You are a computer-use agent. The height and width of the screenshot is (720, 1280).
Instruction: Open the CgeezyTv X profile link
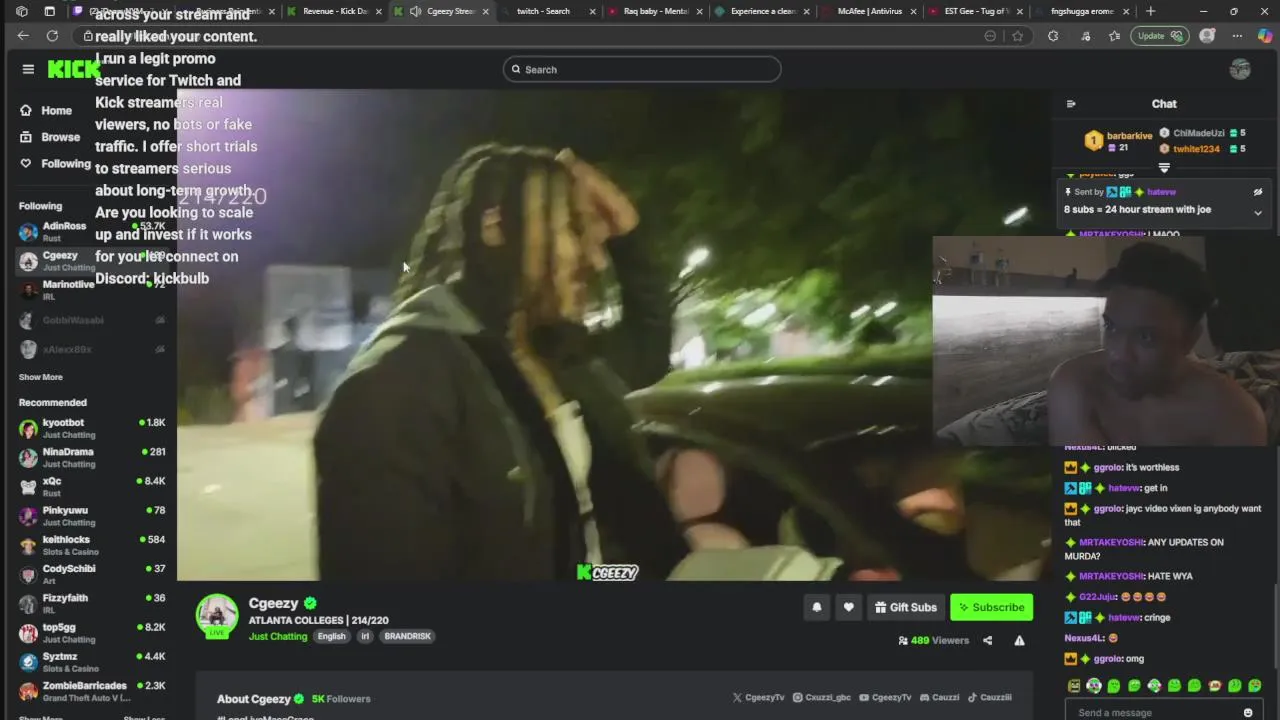coord(759,698)
